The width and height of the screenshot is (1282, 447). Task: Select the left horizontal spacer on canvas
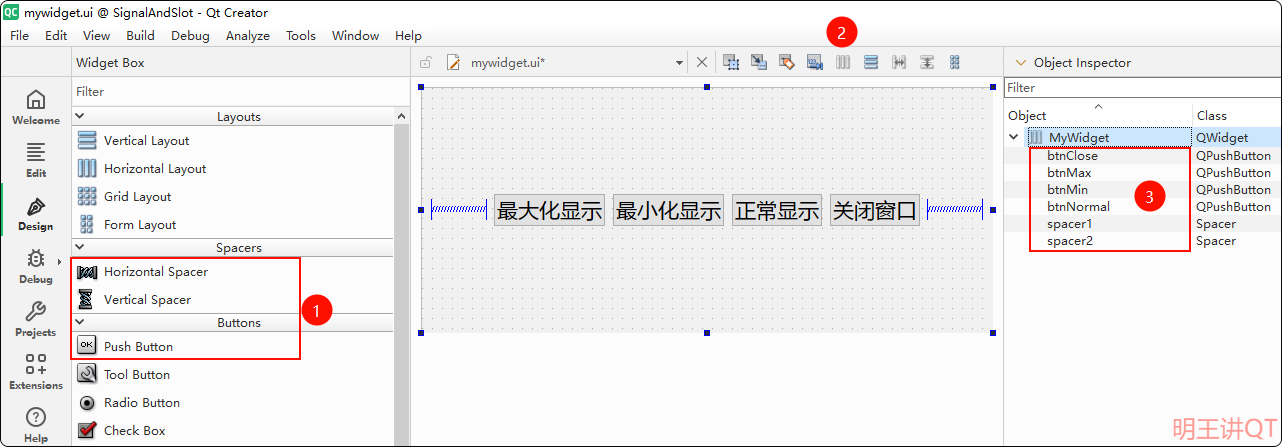coord(458,210)
